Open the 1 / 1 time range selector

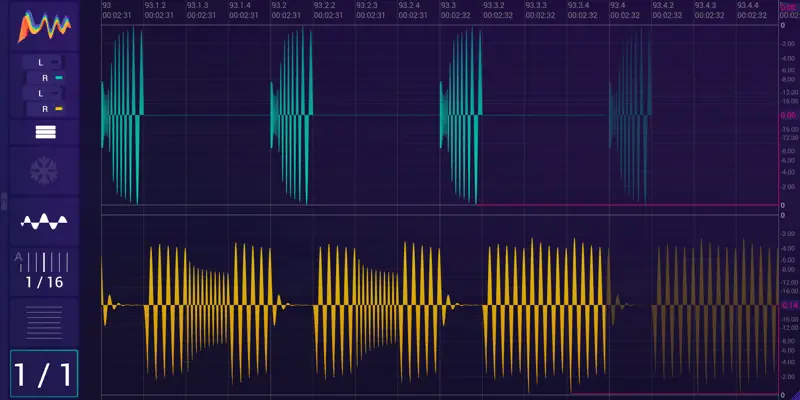tap(44, 375)
